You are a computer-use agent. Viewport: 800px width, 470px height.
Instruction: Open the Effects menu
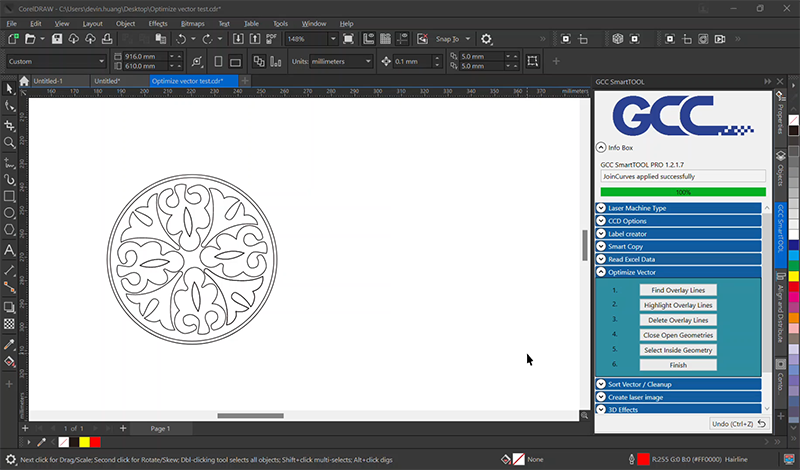pos(157,22)
